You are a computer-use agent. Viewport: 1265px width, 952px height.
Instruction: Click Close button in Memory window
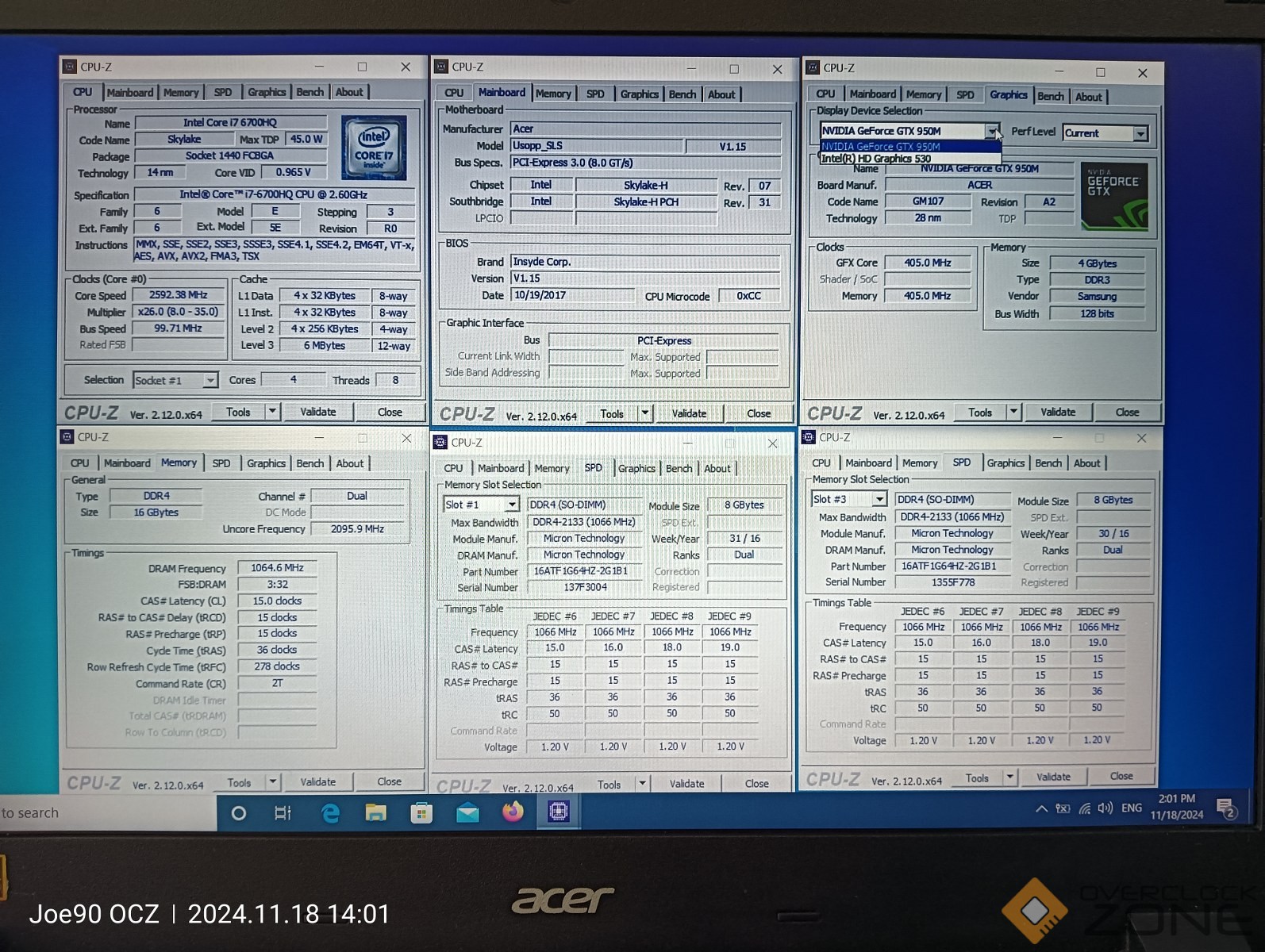point(389,781)
